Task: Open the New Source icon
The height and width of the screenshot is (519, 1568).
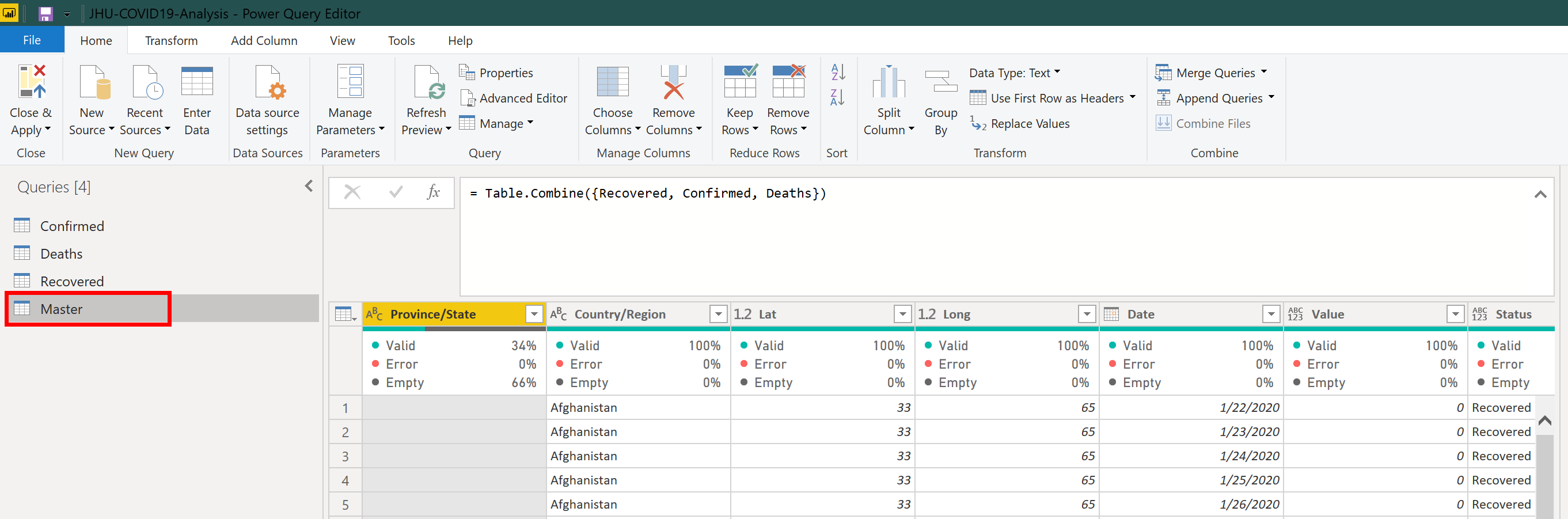Action: click(95, 82)
